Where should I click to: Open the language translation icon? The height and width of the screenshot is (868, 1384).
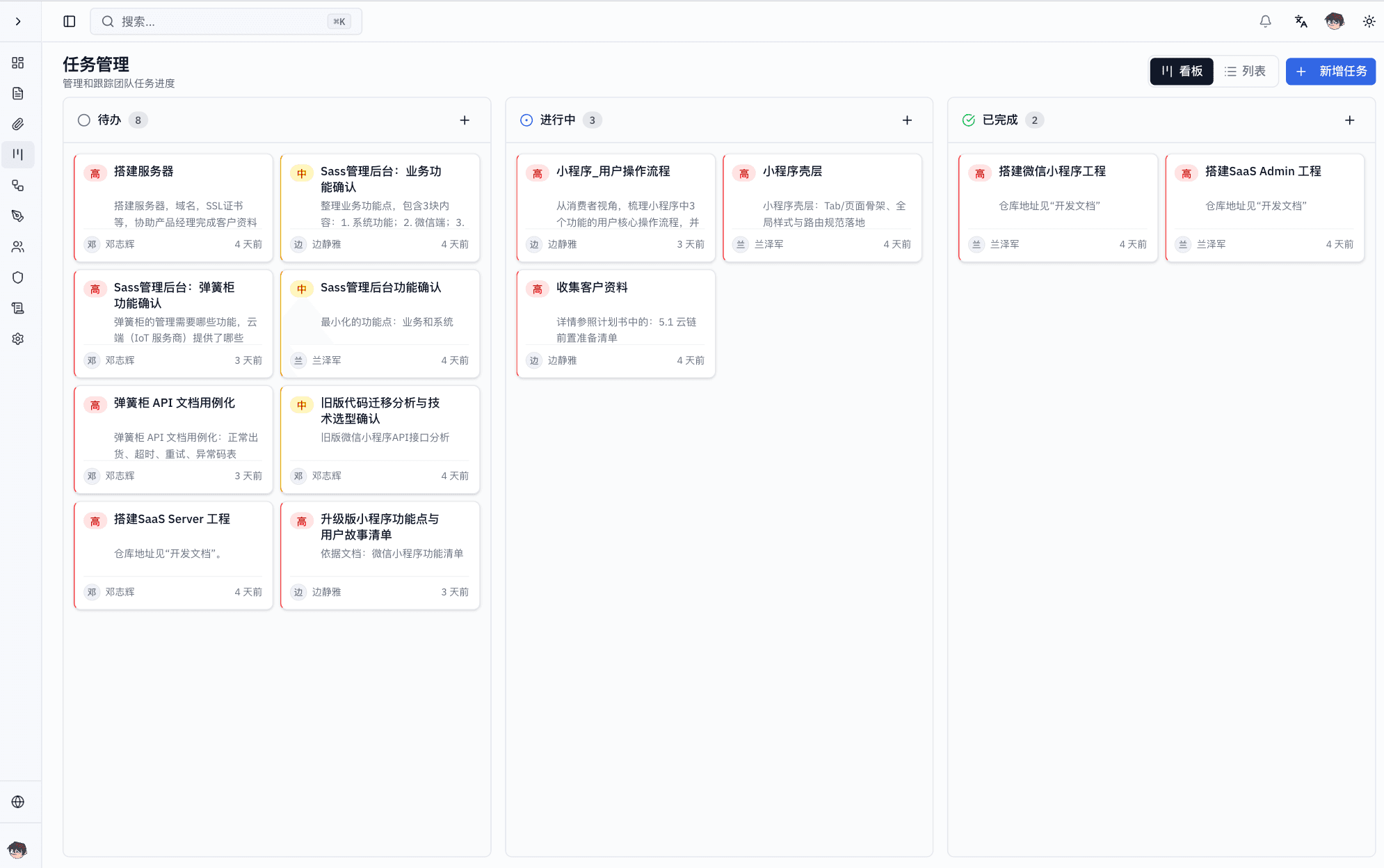(1301, 22)
